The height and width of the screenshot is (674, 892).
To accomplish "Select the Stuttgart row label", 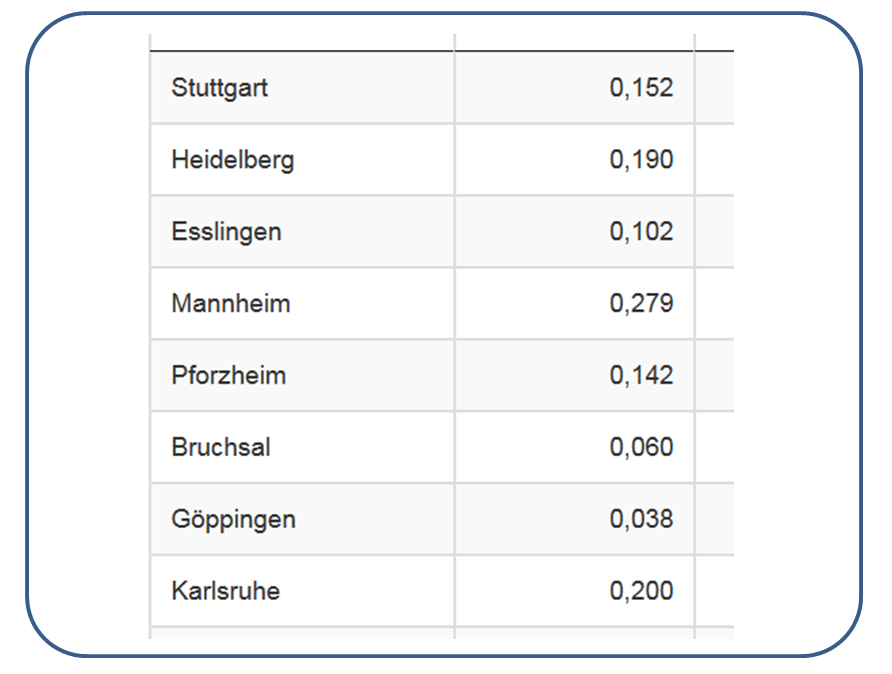I will (x=303, y=88).
